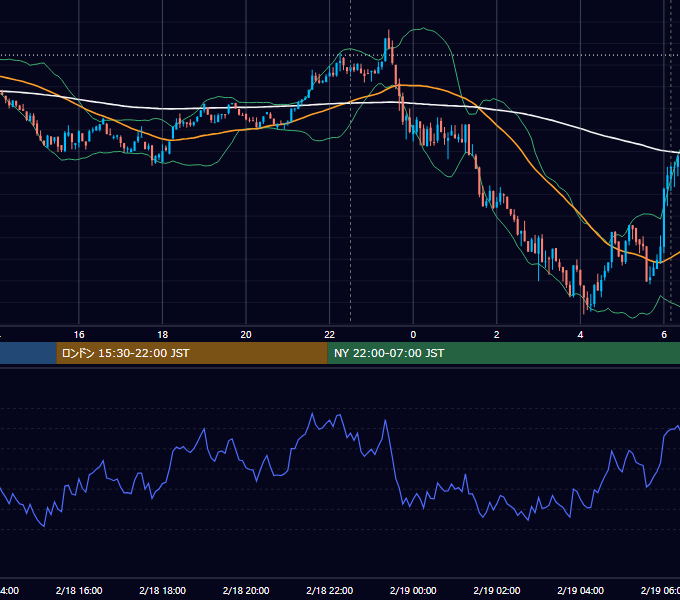
Task: Click the 2/18 22:00 label on indicator axis
Action: [330, 590]
